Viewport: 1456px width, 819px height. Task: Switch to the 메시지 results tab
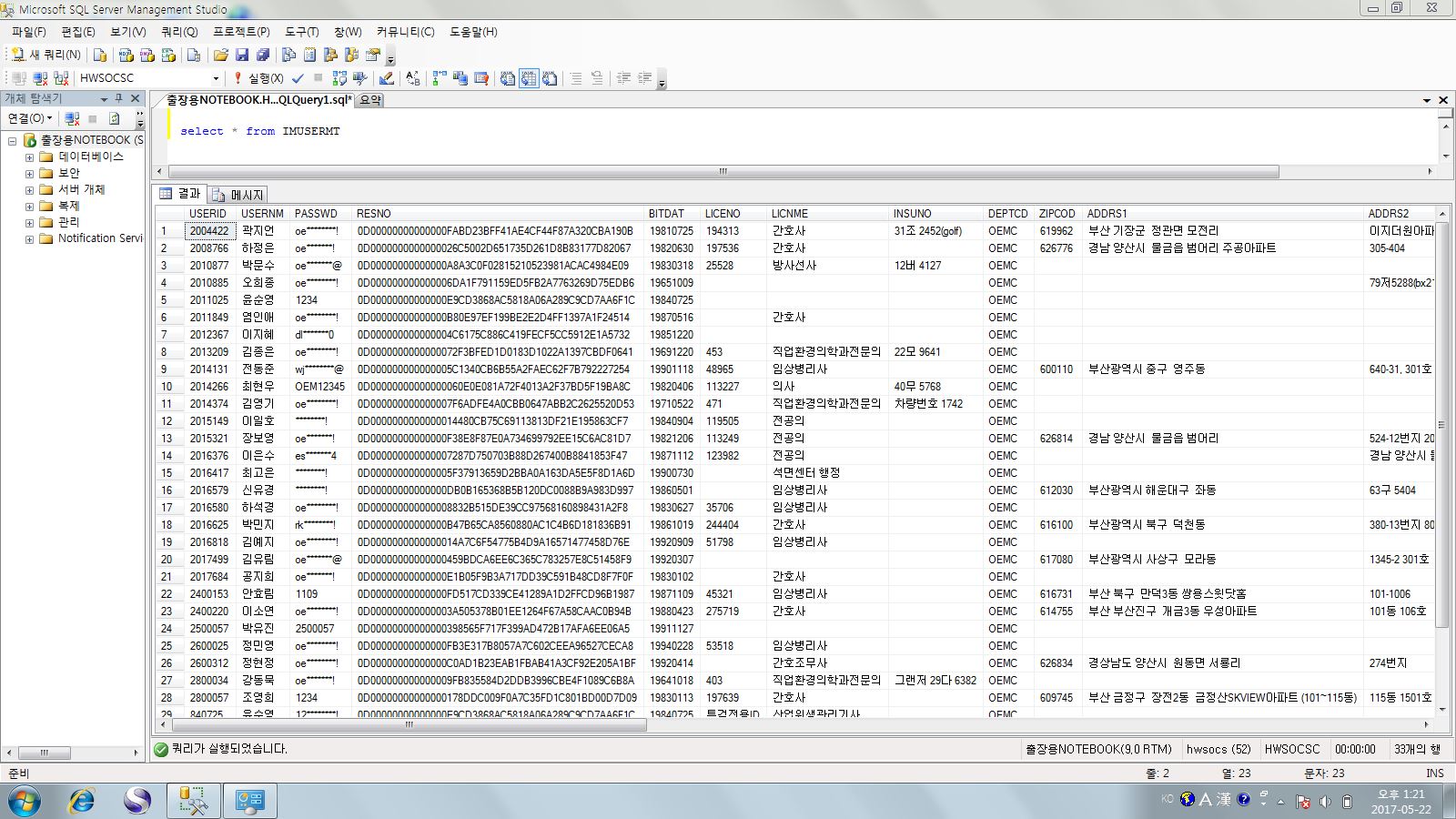(x=238, y=195)
